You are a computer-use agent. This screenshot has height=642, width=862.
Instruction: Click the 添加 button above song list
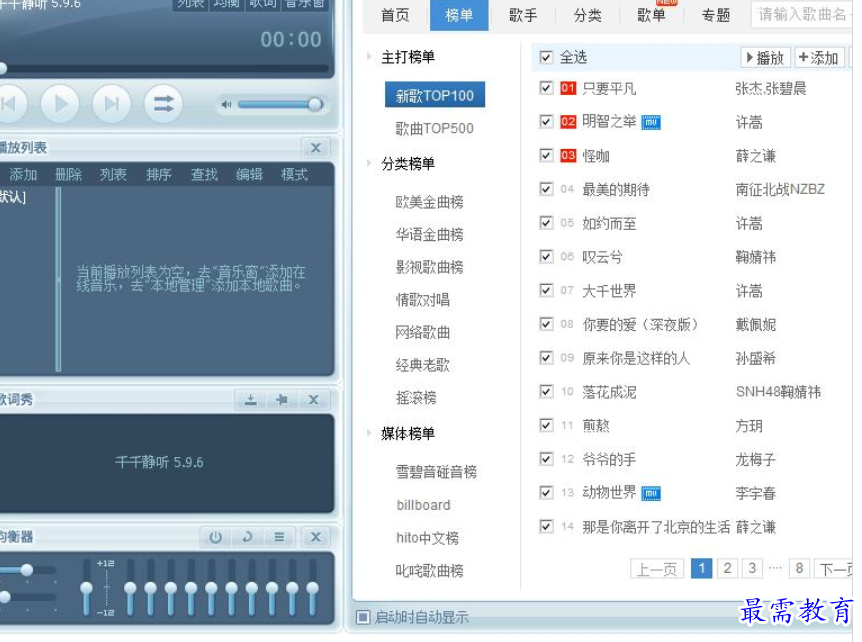[x=819, y=58]
